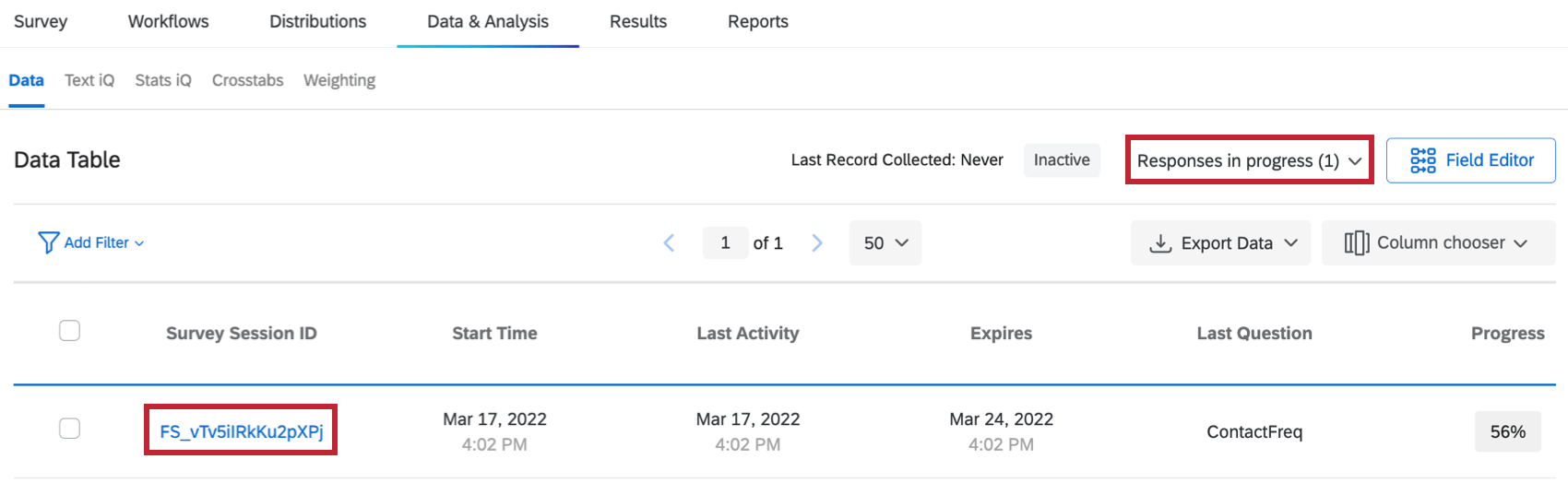Click the Inactive status badge
This screenshot has width=1568, height=483.
tap(1061, 160)
